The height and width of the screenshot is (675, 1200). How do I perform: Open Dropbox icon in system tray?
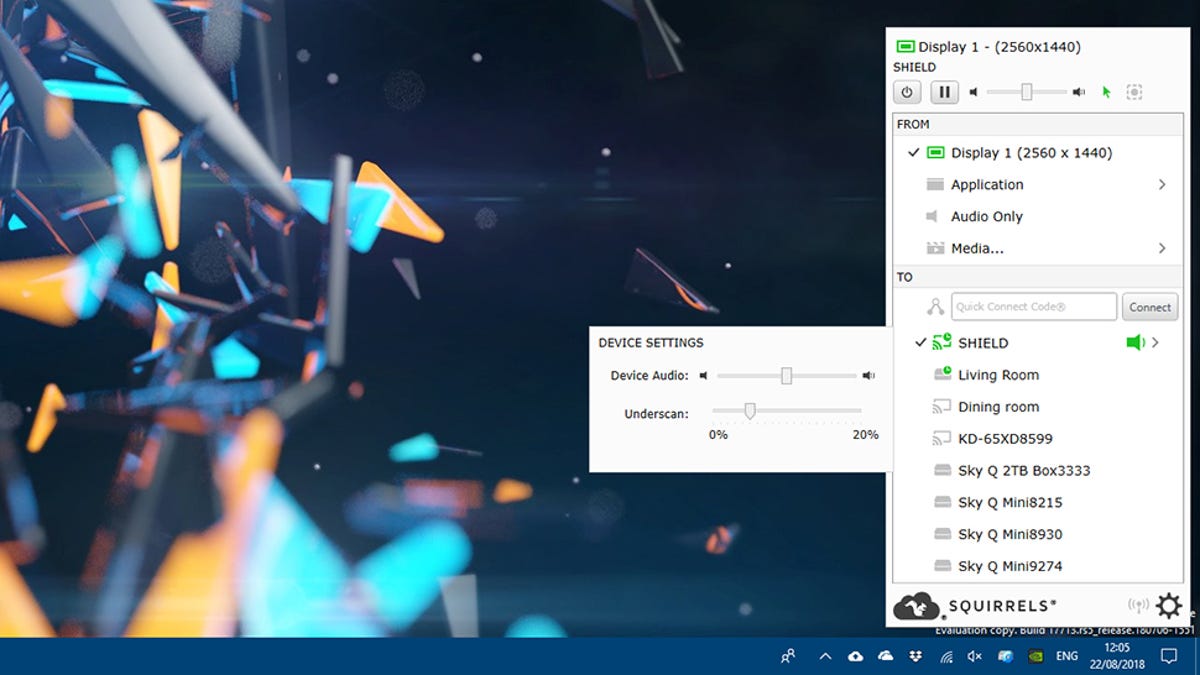tap(916, 656)
